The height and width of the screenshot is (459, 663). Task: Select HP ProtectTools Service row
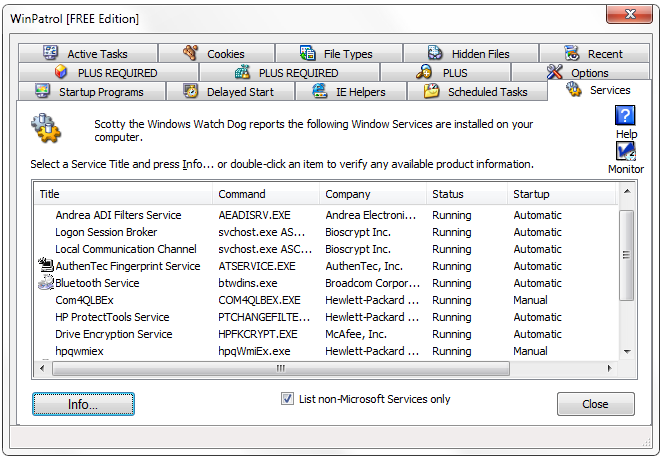pos(326,317)
